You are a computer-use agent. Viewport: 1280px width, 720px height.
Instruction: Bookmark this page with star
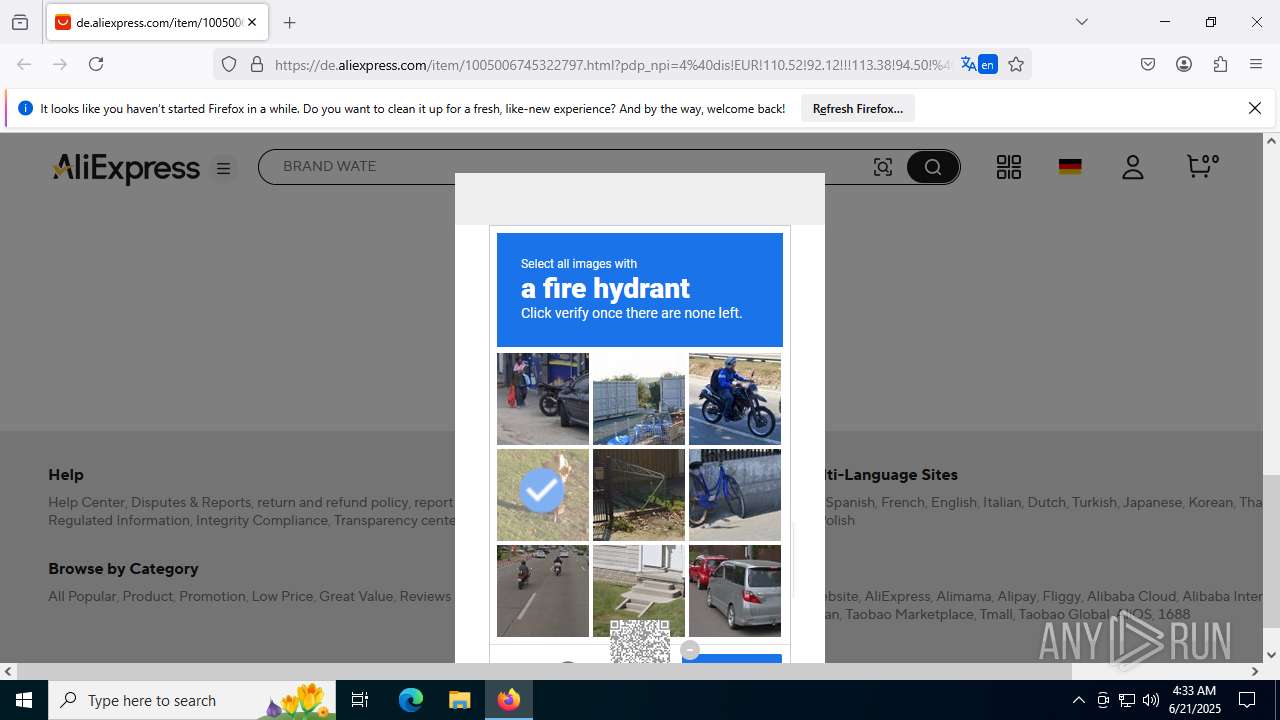pyautogui.click(x=1016, y=64)
